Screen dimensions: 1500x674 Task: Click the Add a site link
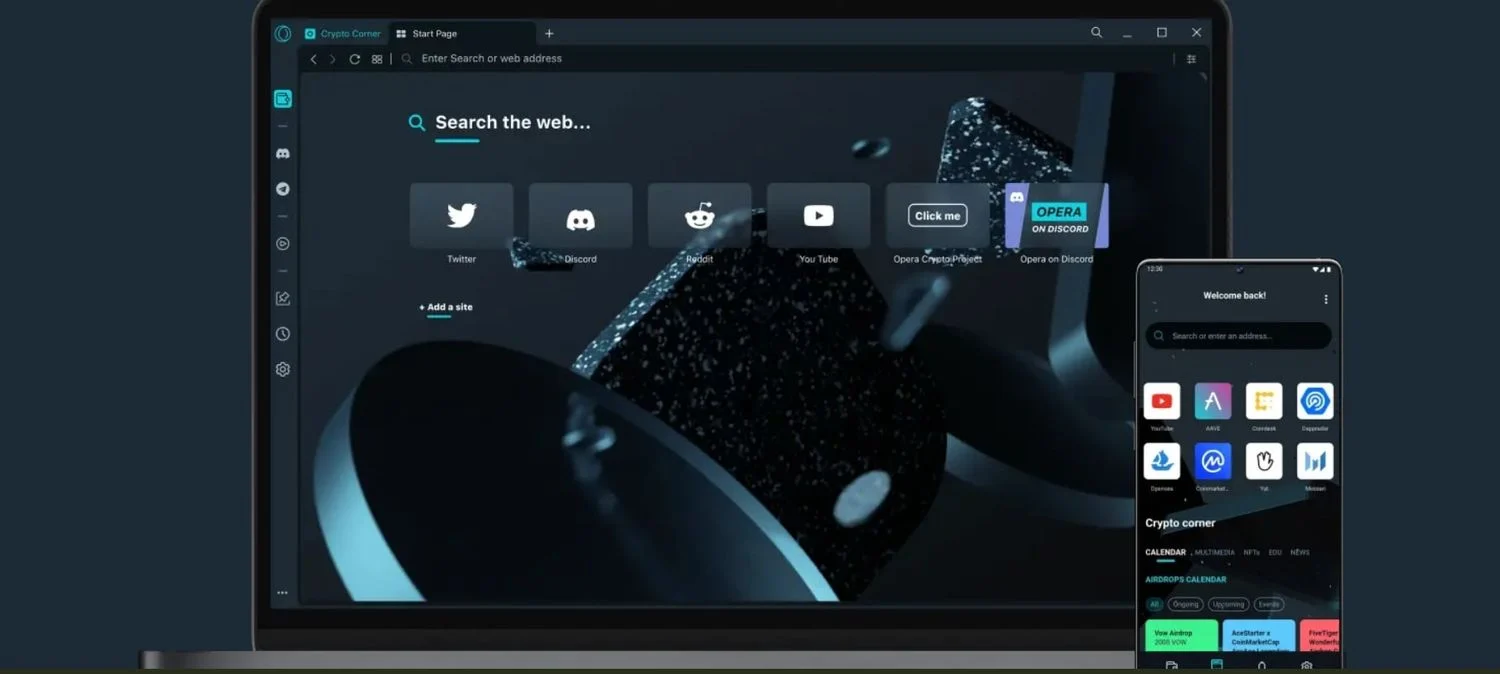[446, 307]
